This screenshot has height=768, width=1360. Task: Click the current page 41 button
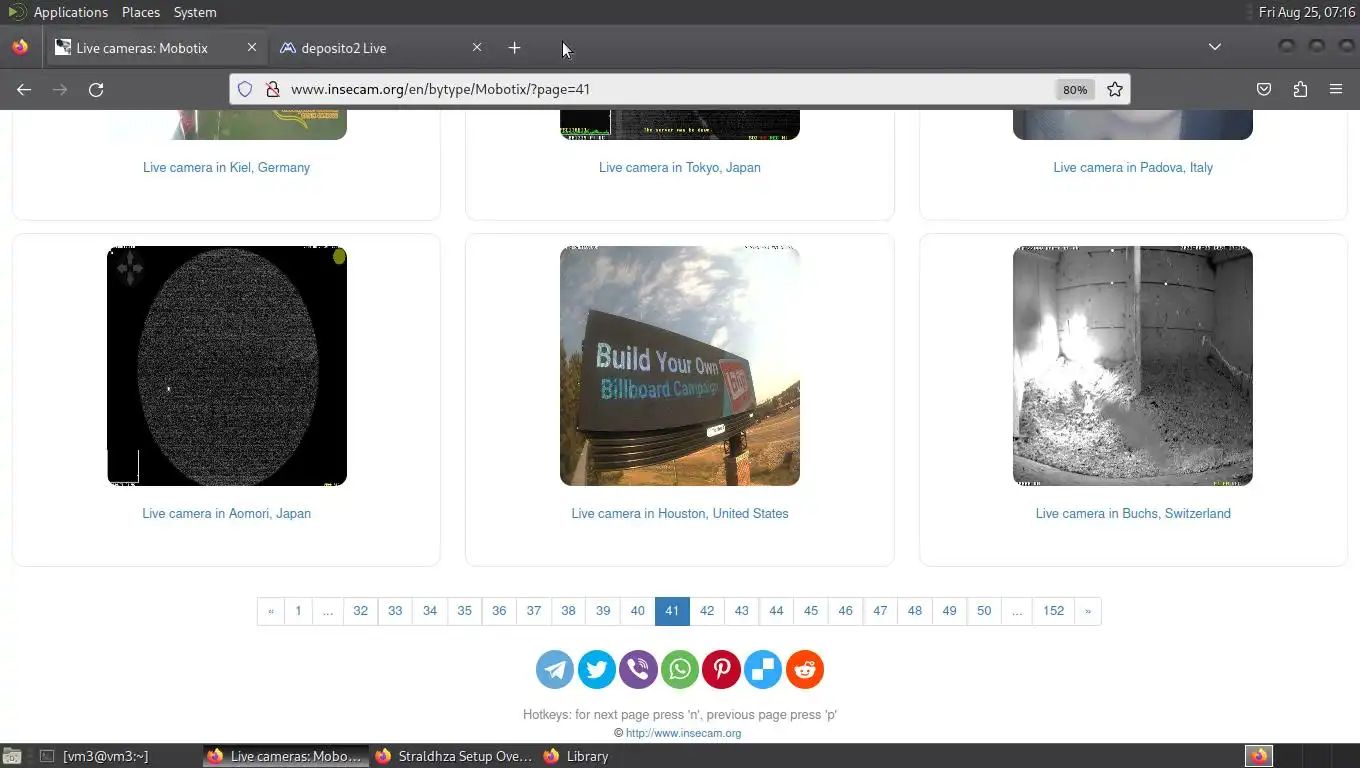(672, 611)
